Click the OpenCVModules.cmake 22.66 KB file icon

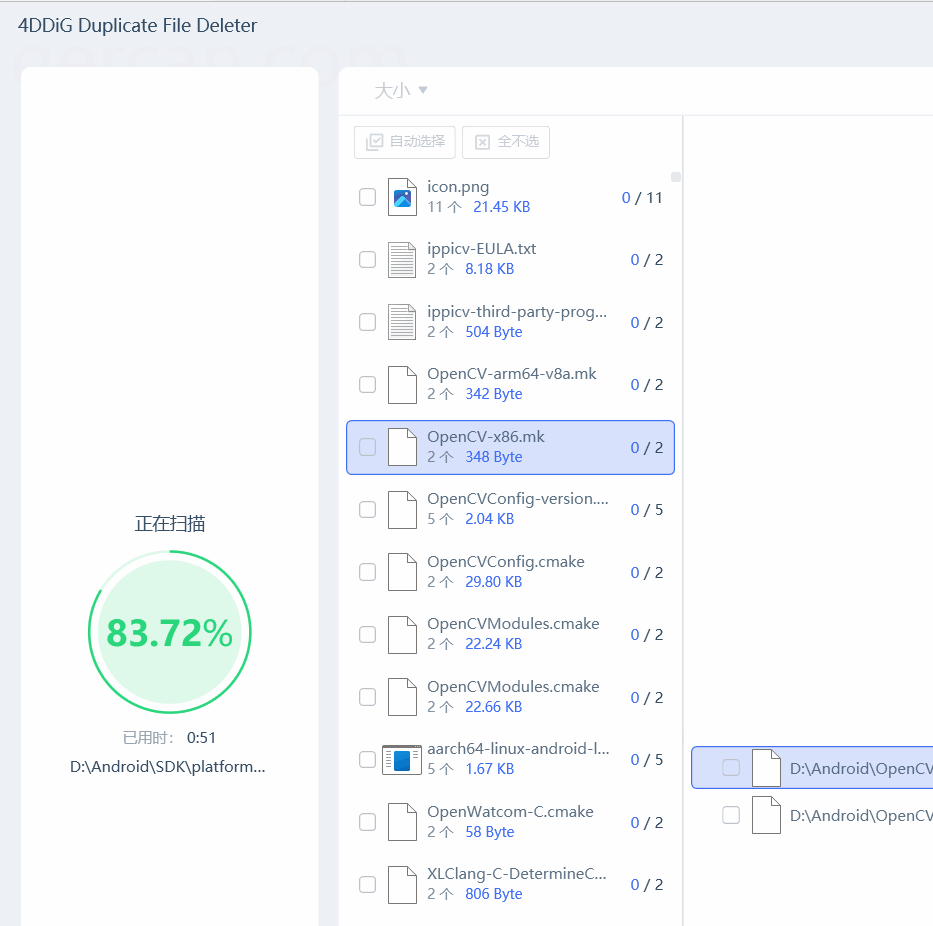point(402,697)
